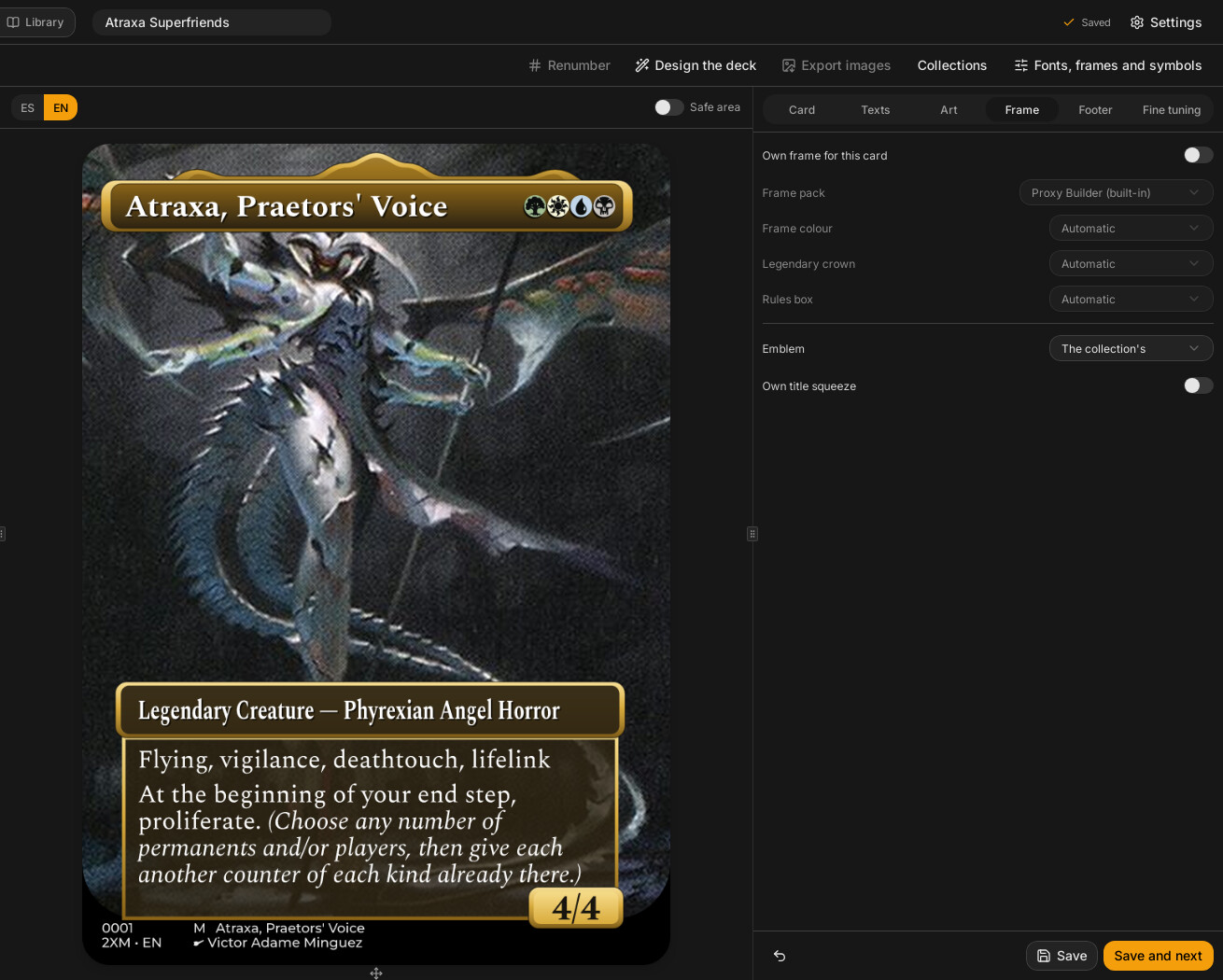Toggle the Safe area switch

tap(668, 107)
